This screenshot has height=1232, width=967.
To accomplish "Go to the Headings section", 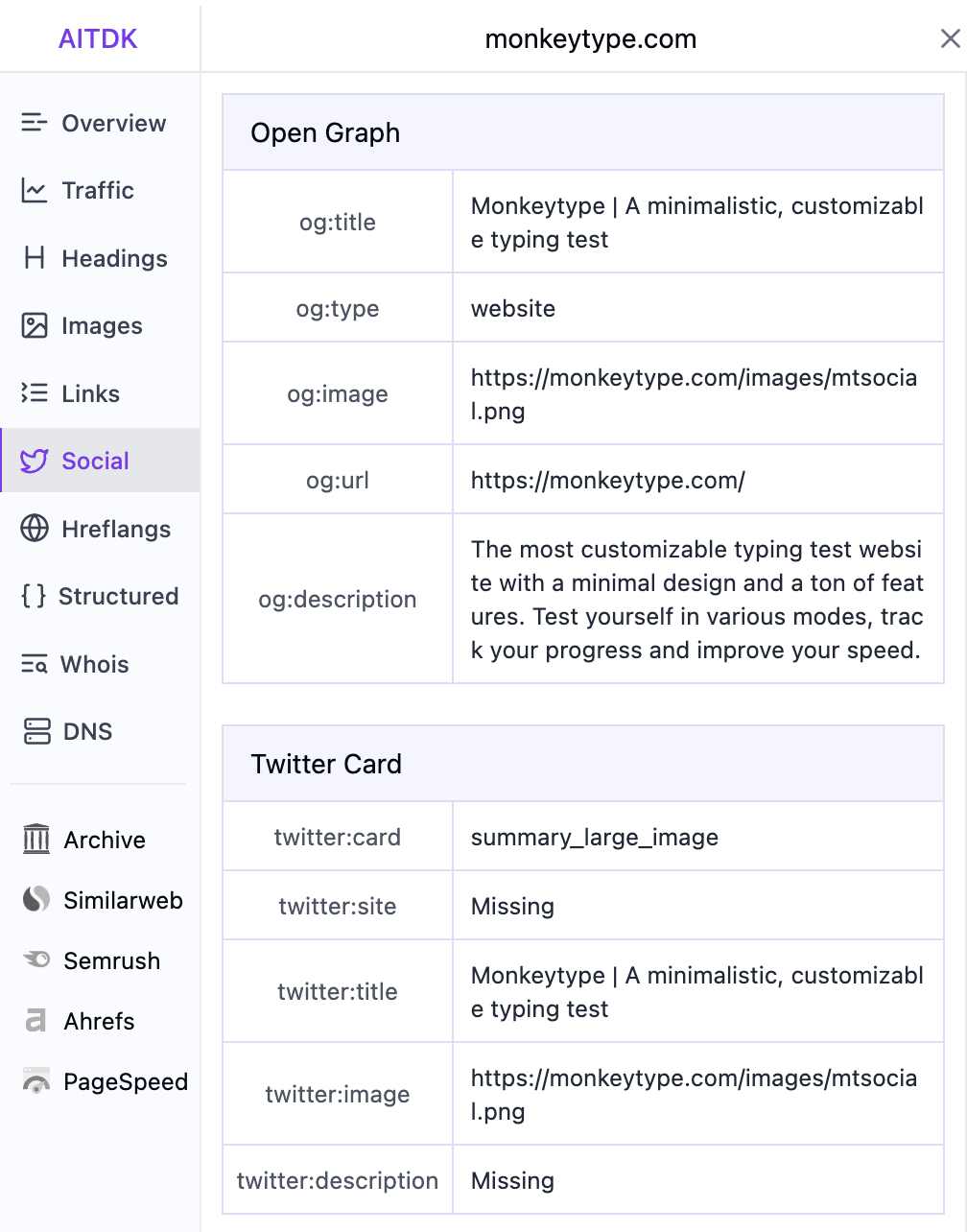I will tap(100, 258).
